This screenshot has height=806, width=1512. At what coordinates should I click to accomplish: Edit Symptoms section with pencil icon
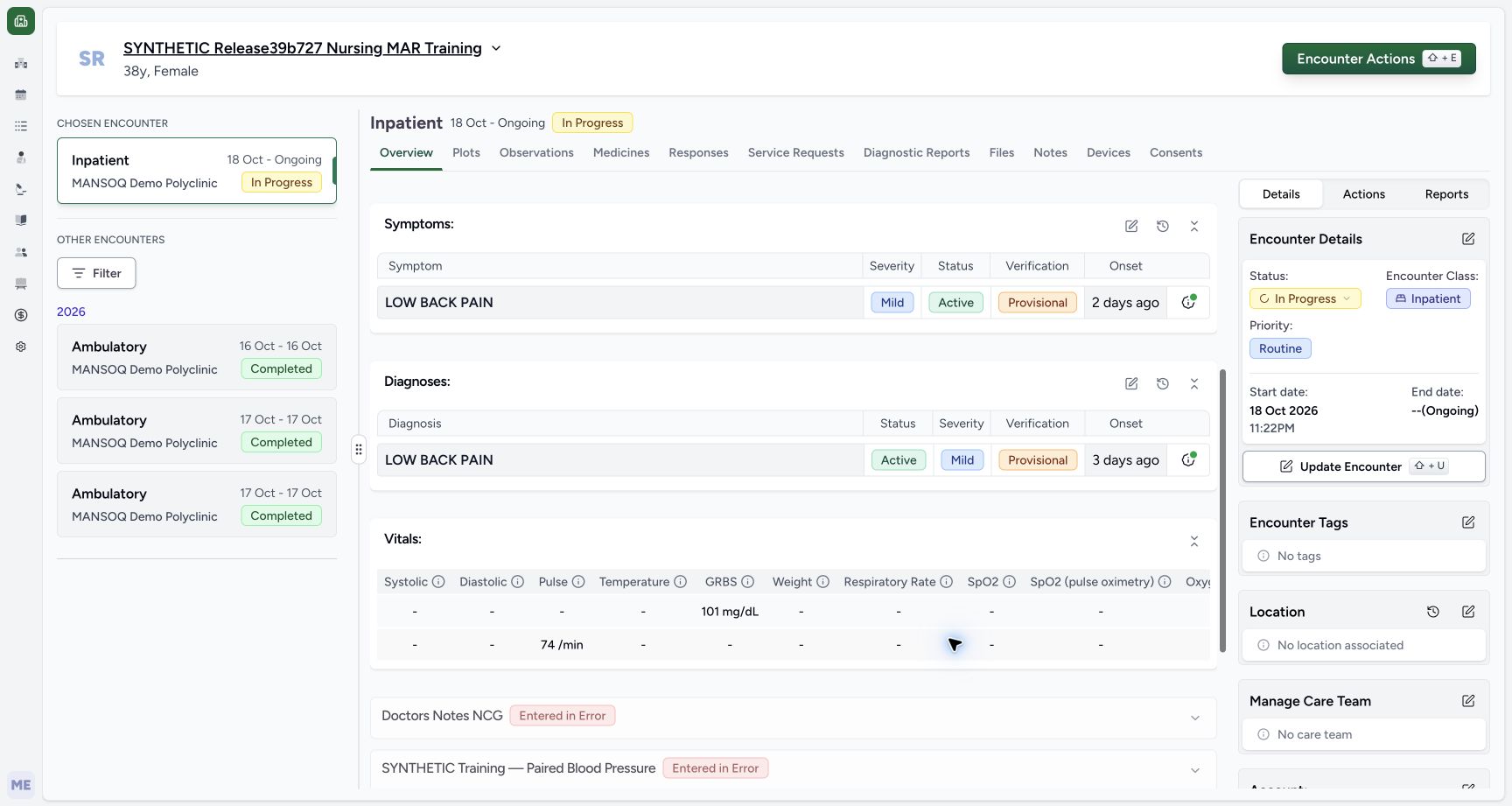[x=1131, y=226]
